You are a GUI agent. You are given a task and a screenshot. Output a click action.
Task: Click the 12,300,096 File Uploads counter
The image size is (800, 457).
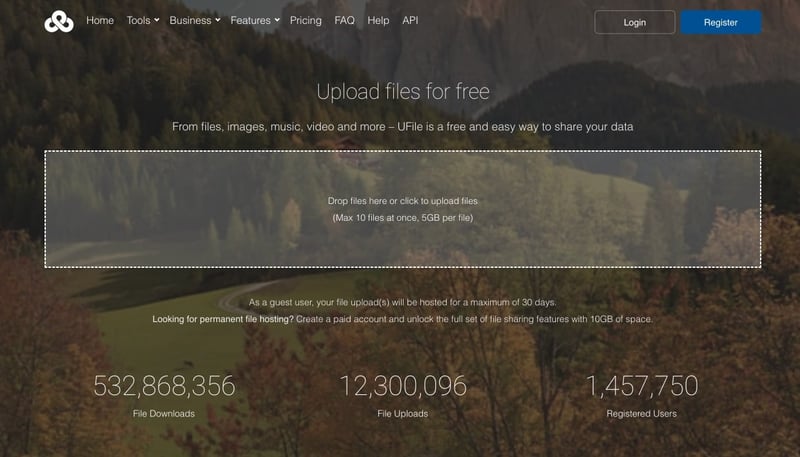click(x=402, y=386)
